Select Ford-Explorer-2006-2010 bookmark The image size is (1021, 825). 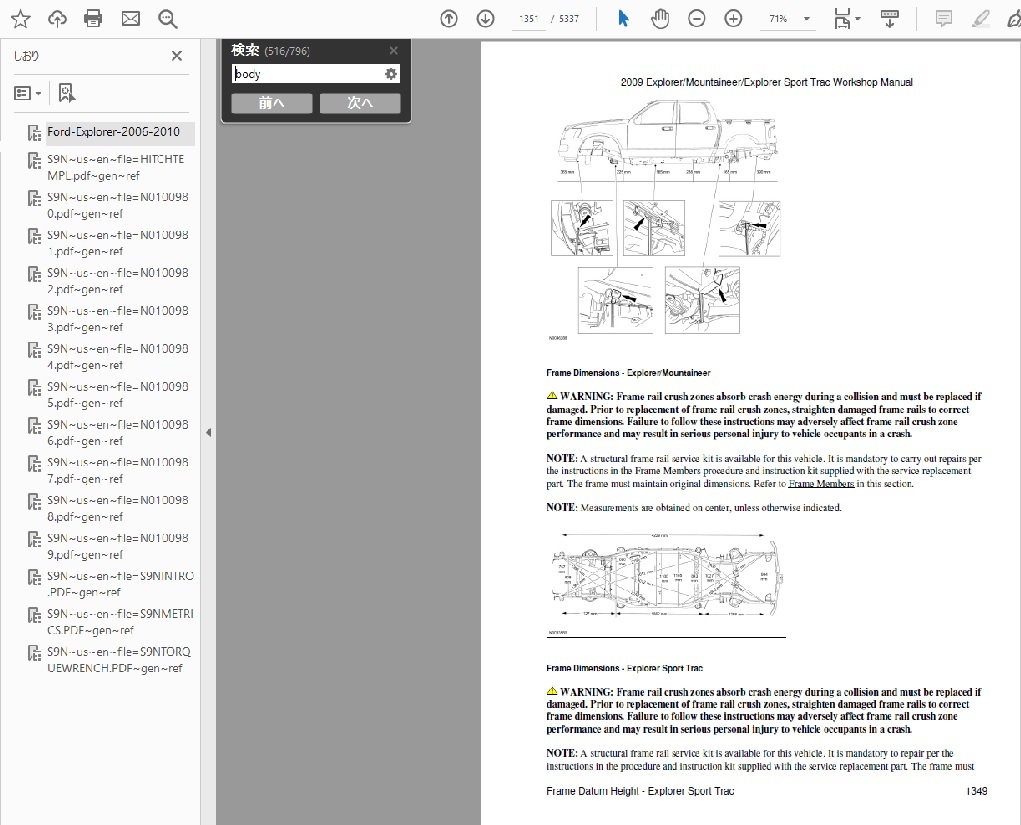[113, 132]
